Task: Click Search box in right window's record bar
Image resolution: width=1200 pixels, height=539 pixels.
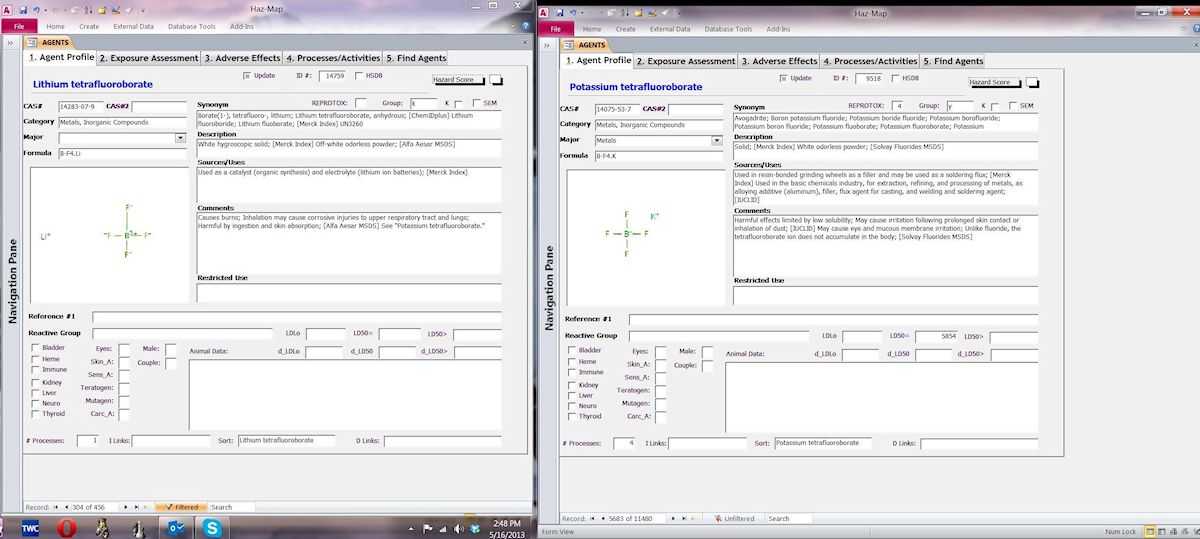Action: click(790, 519)
